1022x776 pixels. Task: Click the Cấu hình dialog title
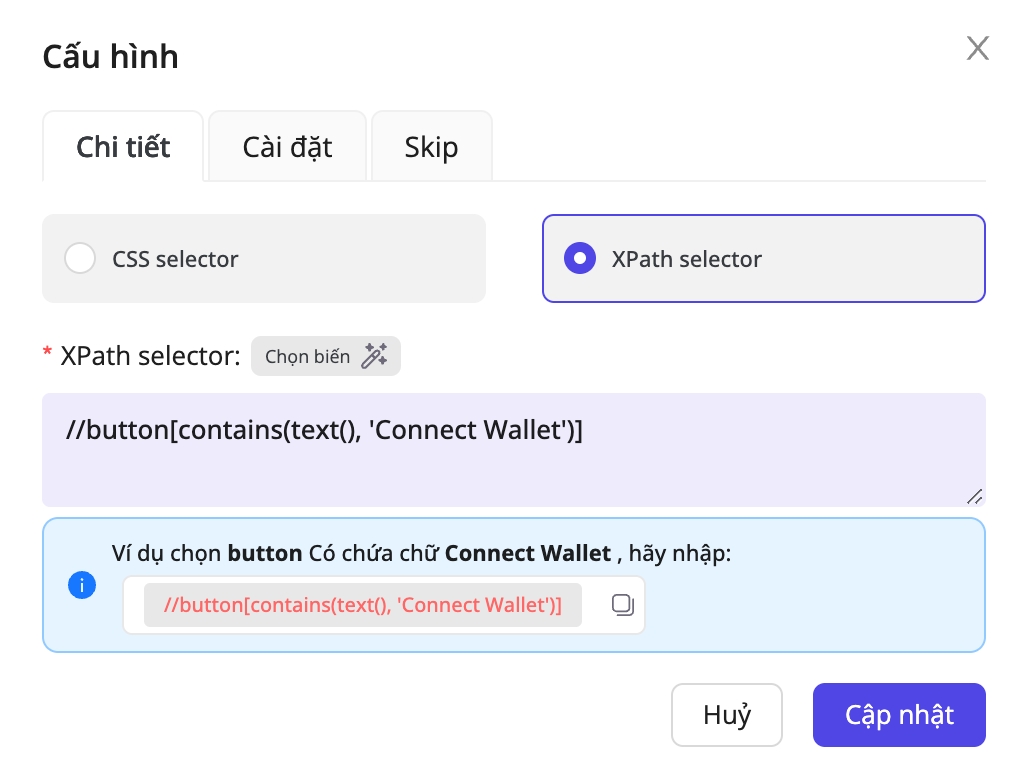pos(110,56)
